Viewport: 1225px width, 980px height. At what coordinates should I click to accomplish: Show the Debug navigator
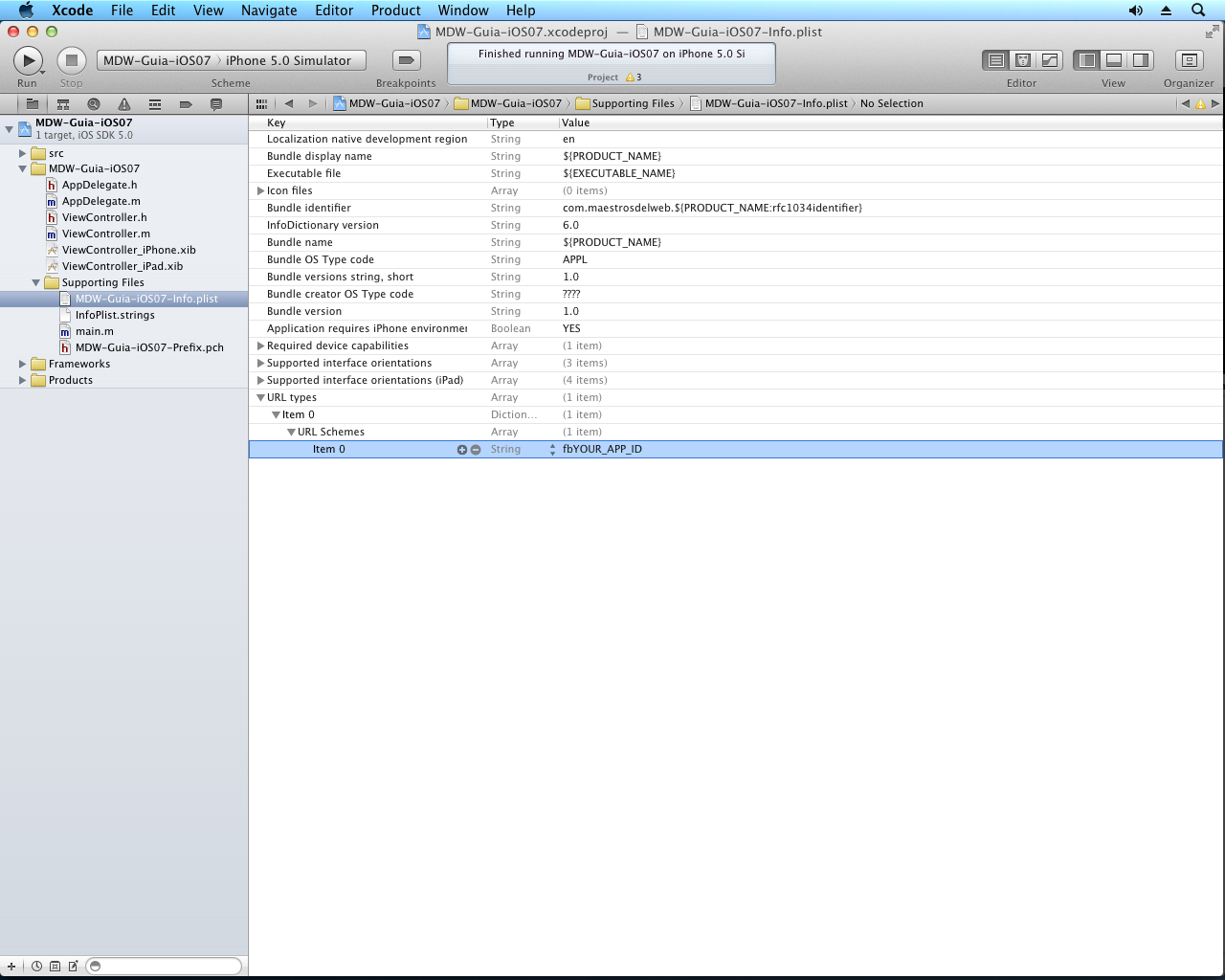155,103
